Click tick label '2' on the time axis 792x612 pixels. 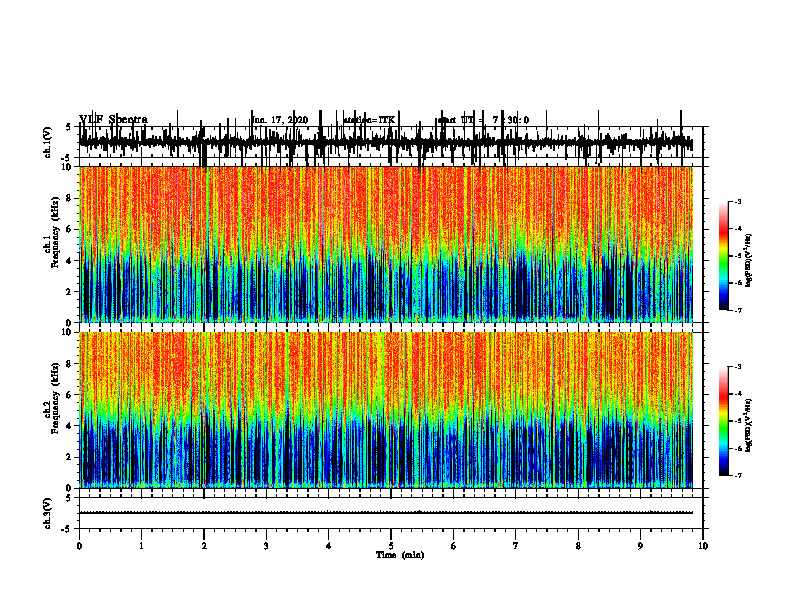coord(204,546)
